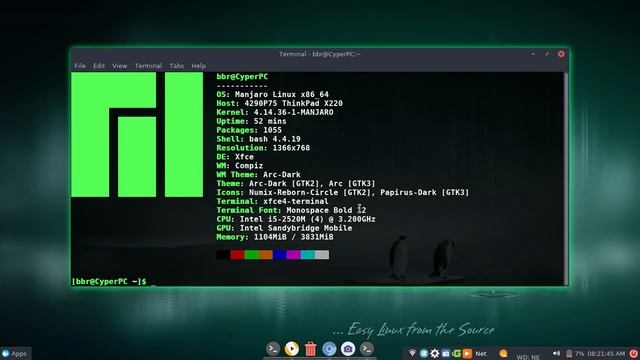Open the settings gear tray icon
The width and height of the screenshot is (640, 360).
[x=435, y=353]
